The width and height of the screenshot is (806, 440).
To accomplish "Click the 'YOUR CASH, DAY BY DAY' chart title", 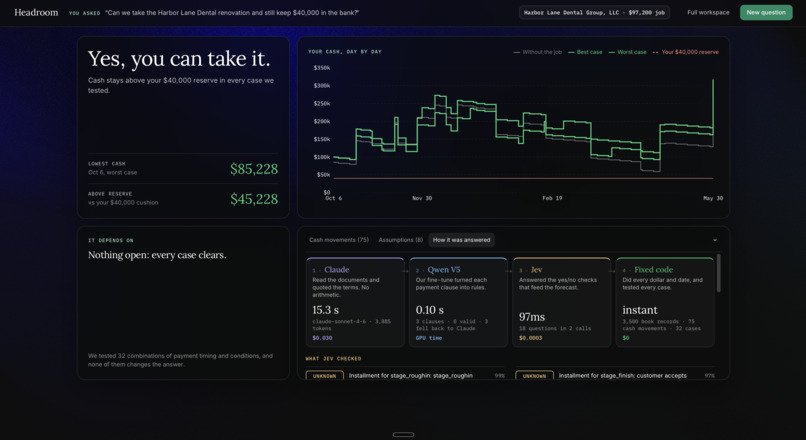I will (344, 52).
